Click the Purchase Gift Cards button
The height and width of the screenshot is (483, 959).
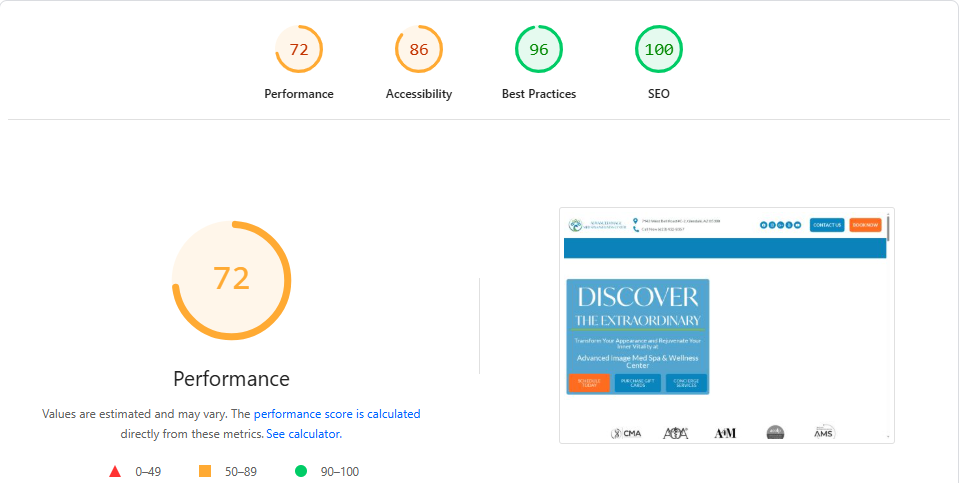click(637, 383)
